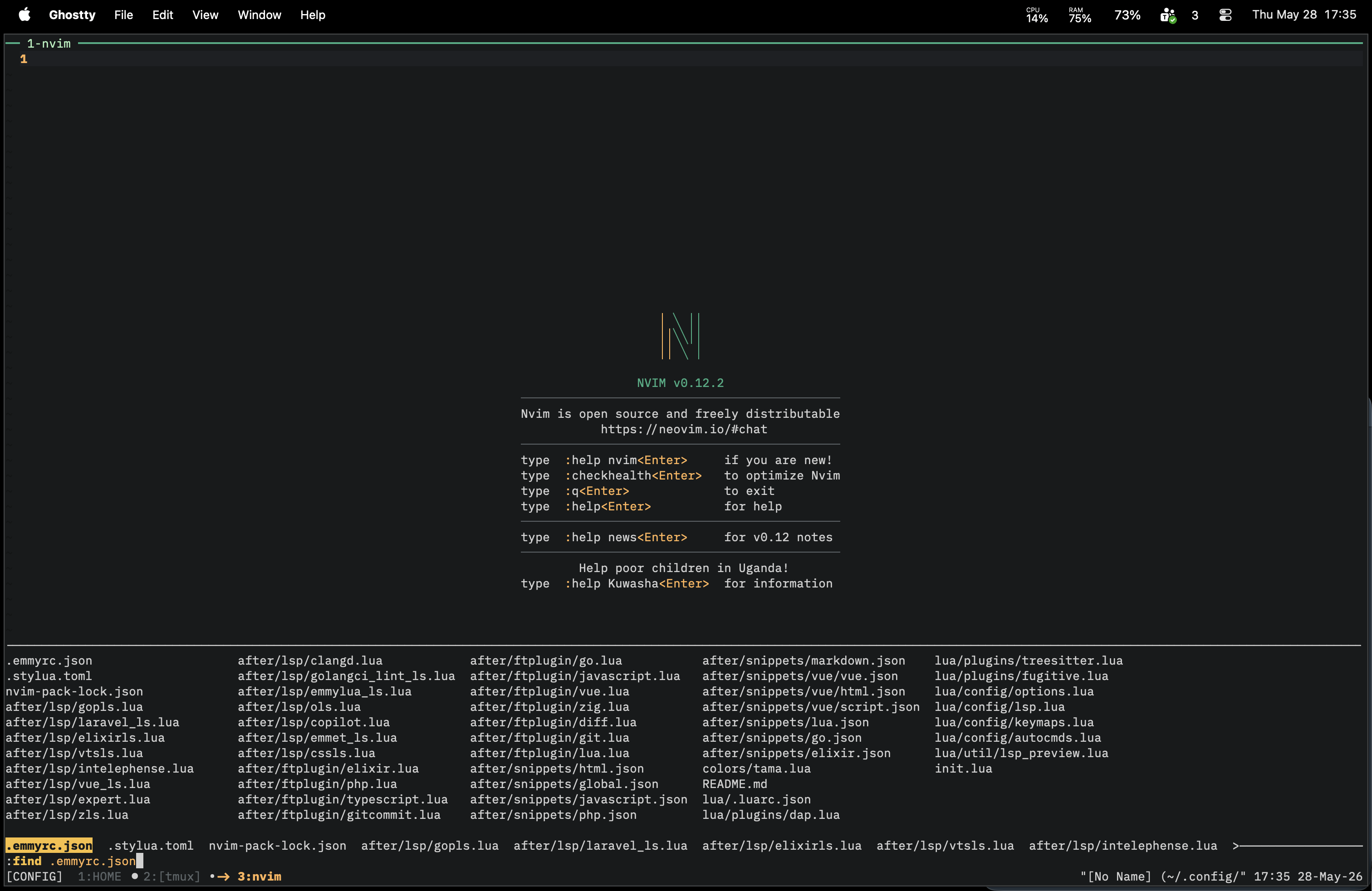
Task: Select after/ftplugin/elixir.lua in the list
Action: (x=328, y=769)
